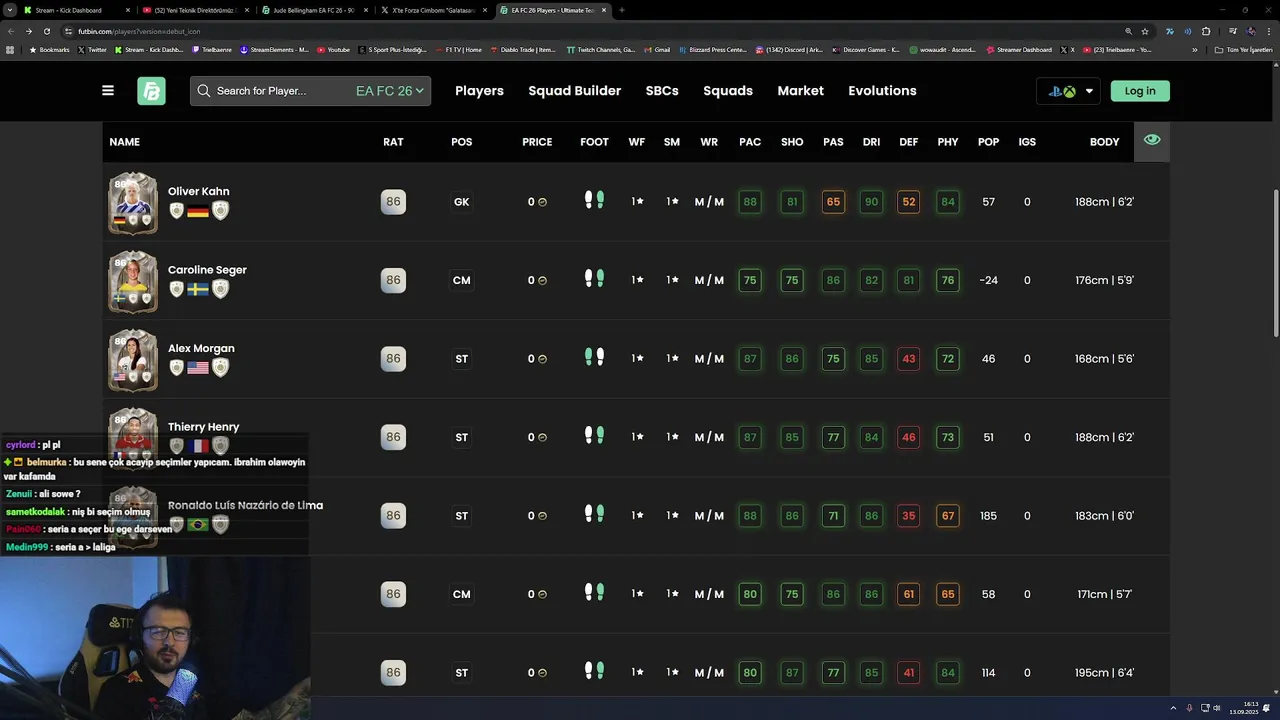Screen dimensions: 1280x720
Task: Open Thierry Henry's player page link
Action: 204,427
